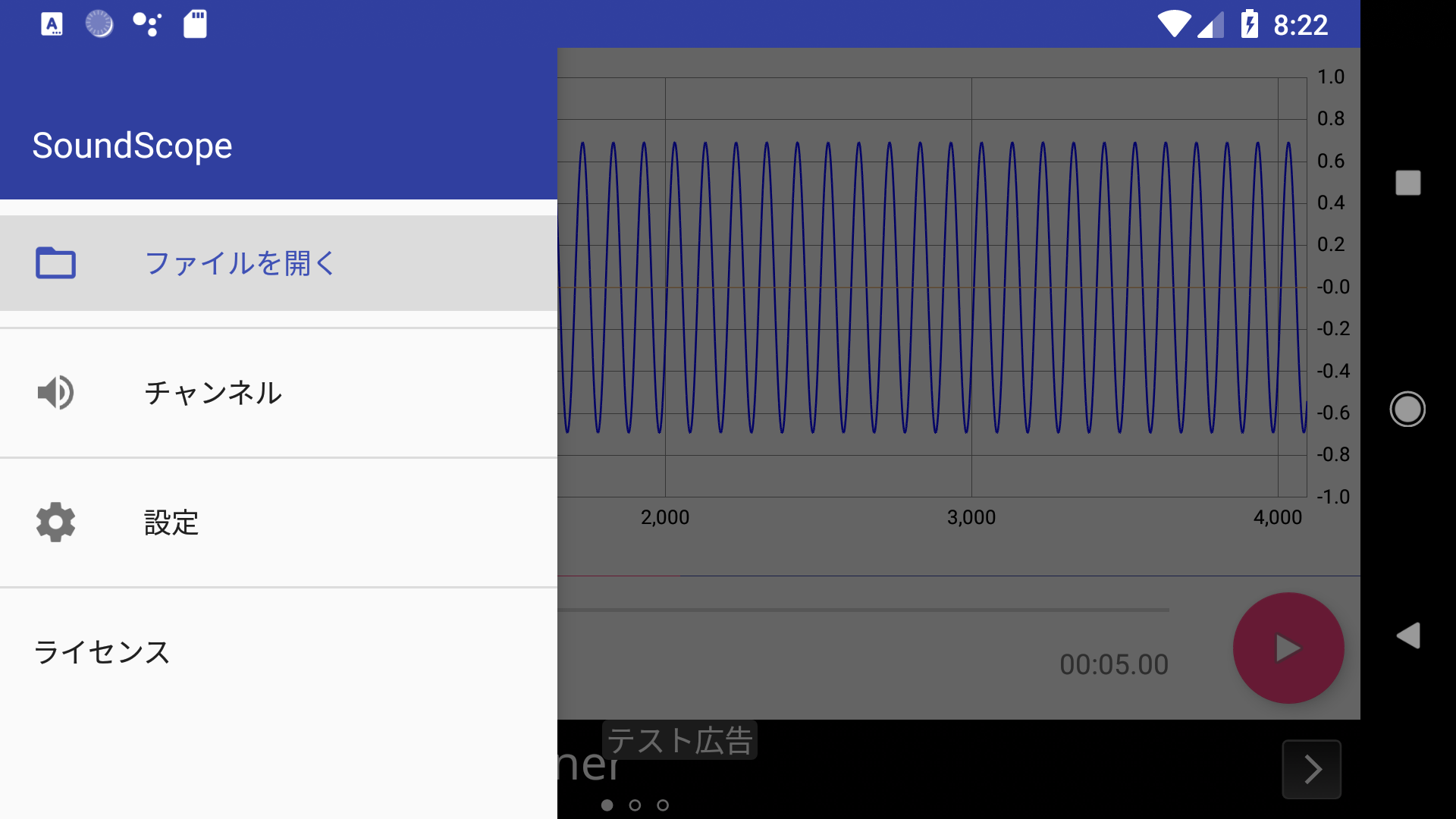The width and height of the screenshot is (1456, 819).
Task: Click the waveform graph area
Action: [x=931, y=288]
